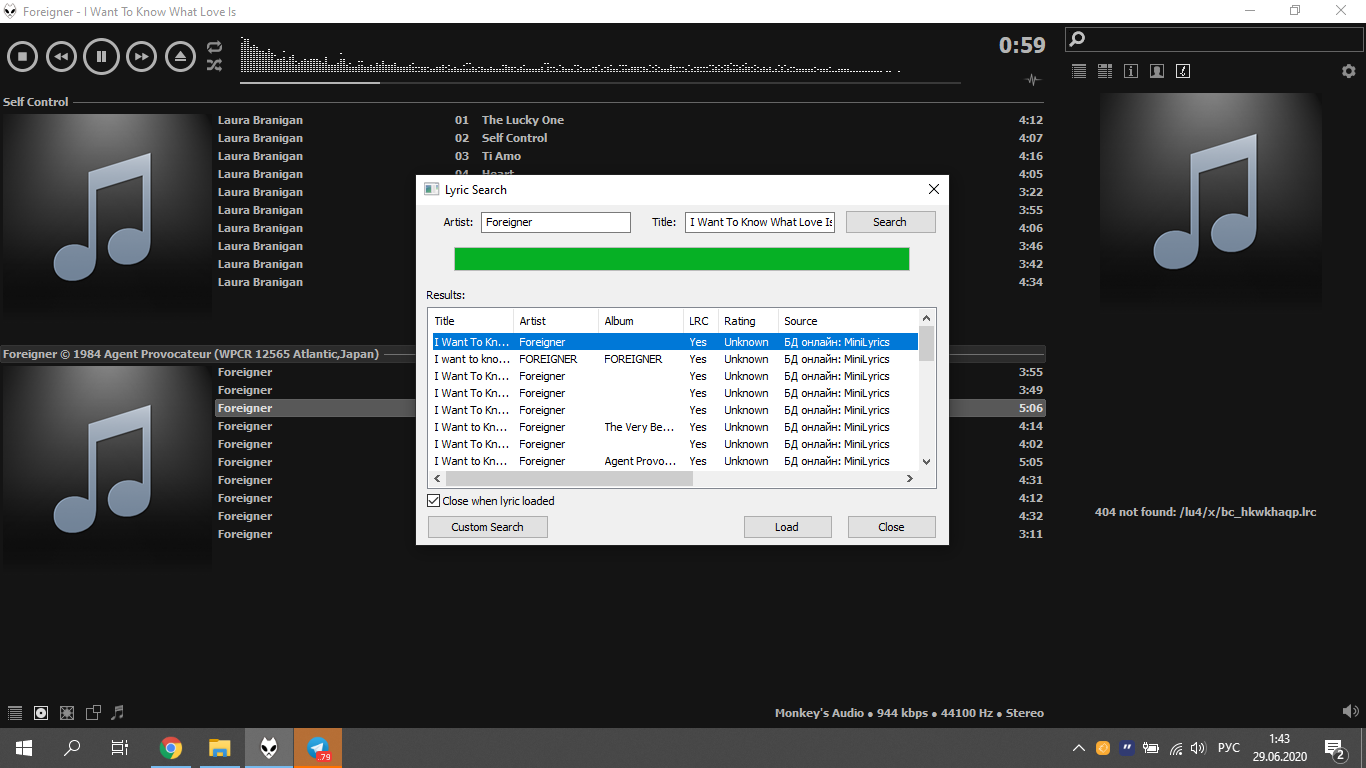Skip to the next track
Image resolution: width=1366 pixels, height=768 pixels.
[141, 56]
